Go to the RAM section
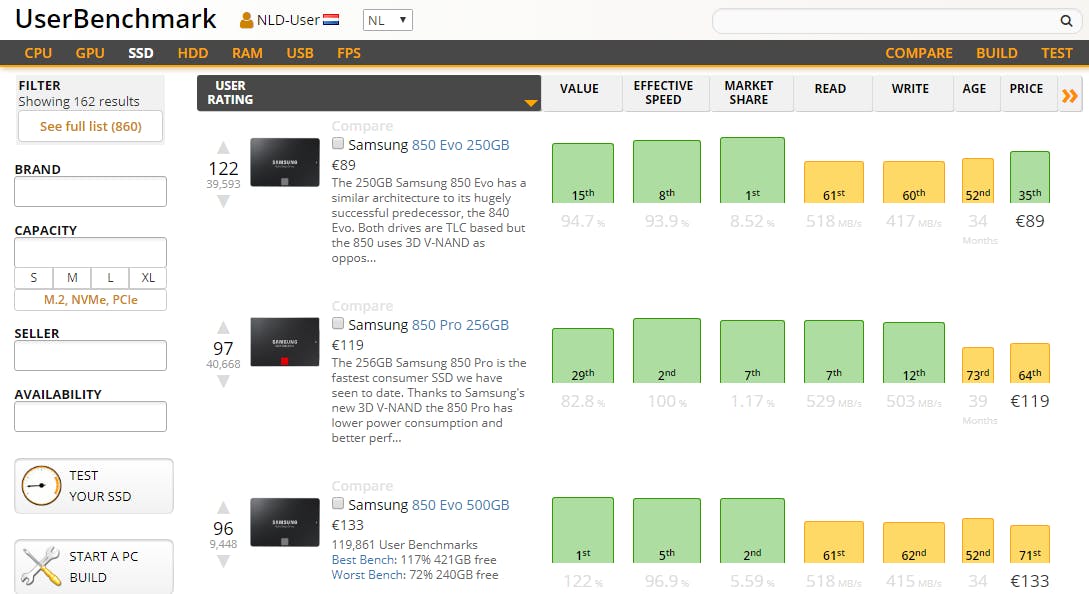The image size is (1089, 594). coord(247,53)
